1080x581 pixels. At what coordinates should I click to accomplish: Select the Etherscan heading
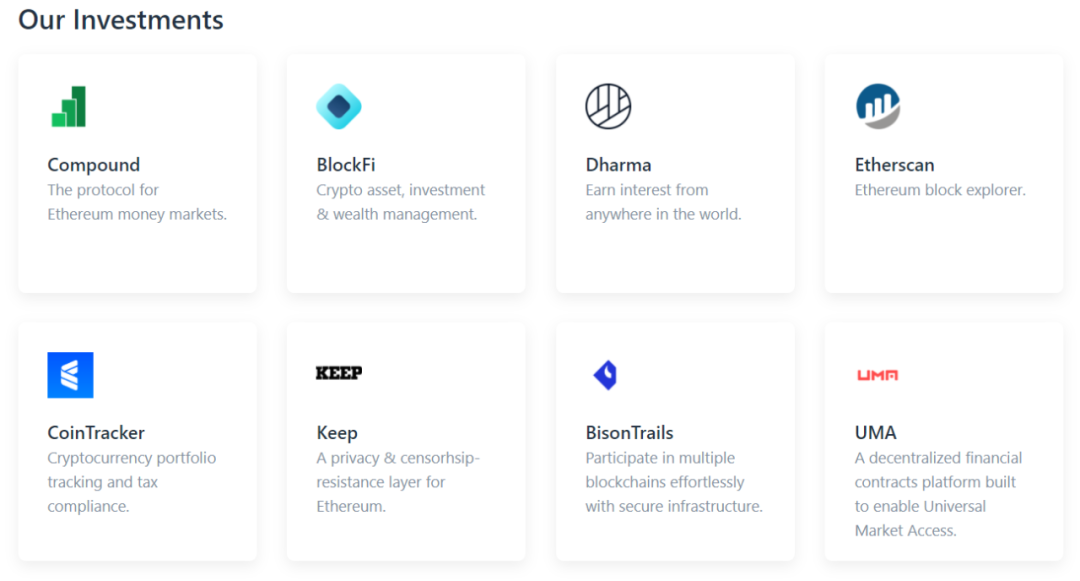(895, 165)
